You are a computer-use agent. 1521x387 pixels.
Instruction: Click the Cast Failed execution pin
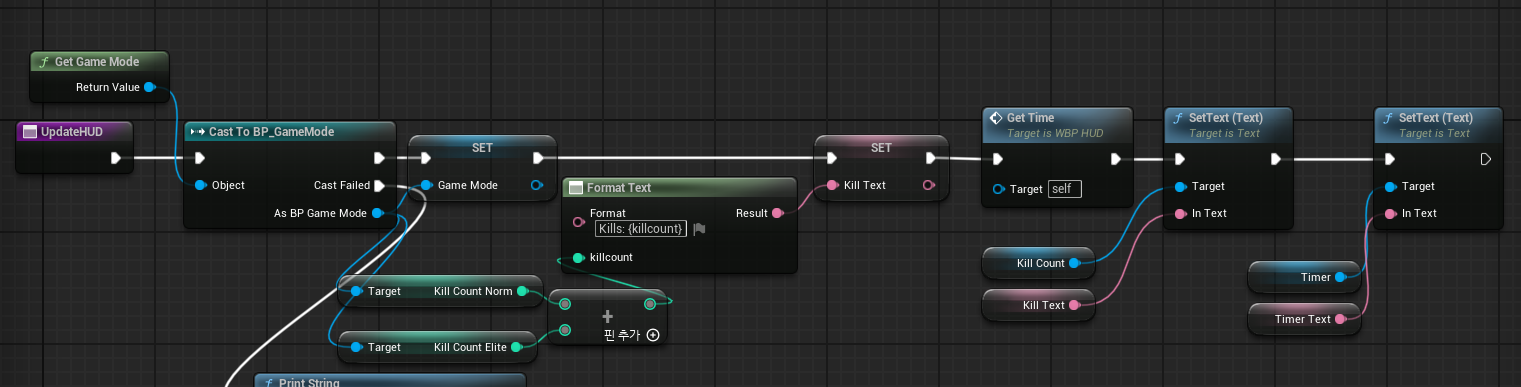(x=379, y=185)
